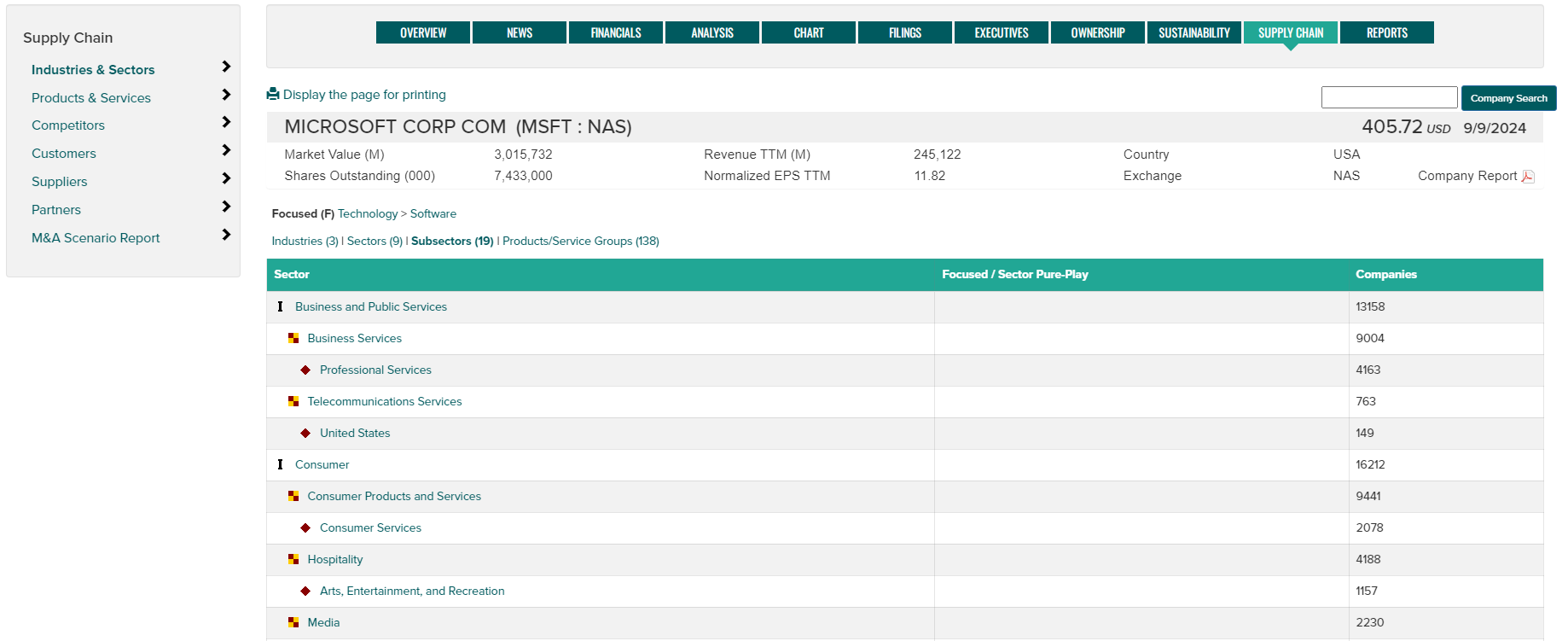
Task: Switch to the Chart tab
Action: pyautogui.click(x=809, y=32)
